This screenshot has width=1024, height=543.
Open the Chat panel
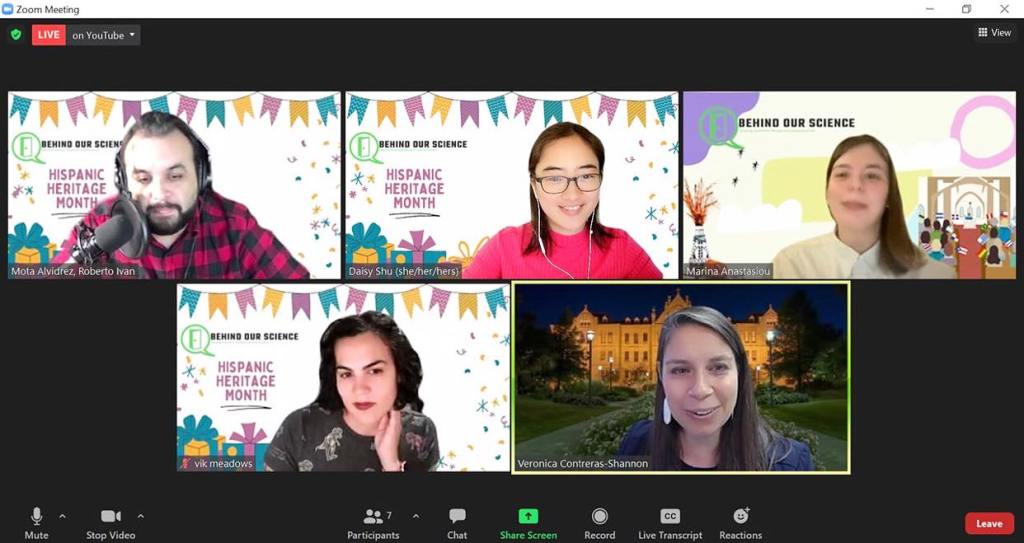point(457,523)
